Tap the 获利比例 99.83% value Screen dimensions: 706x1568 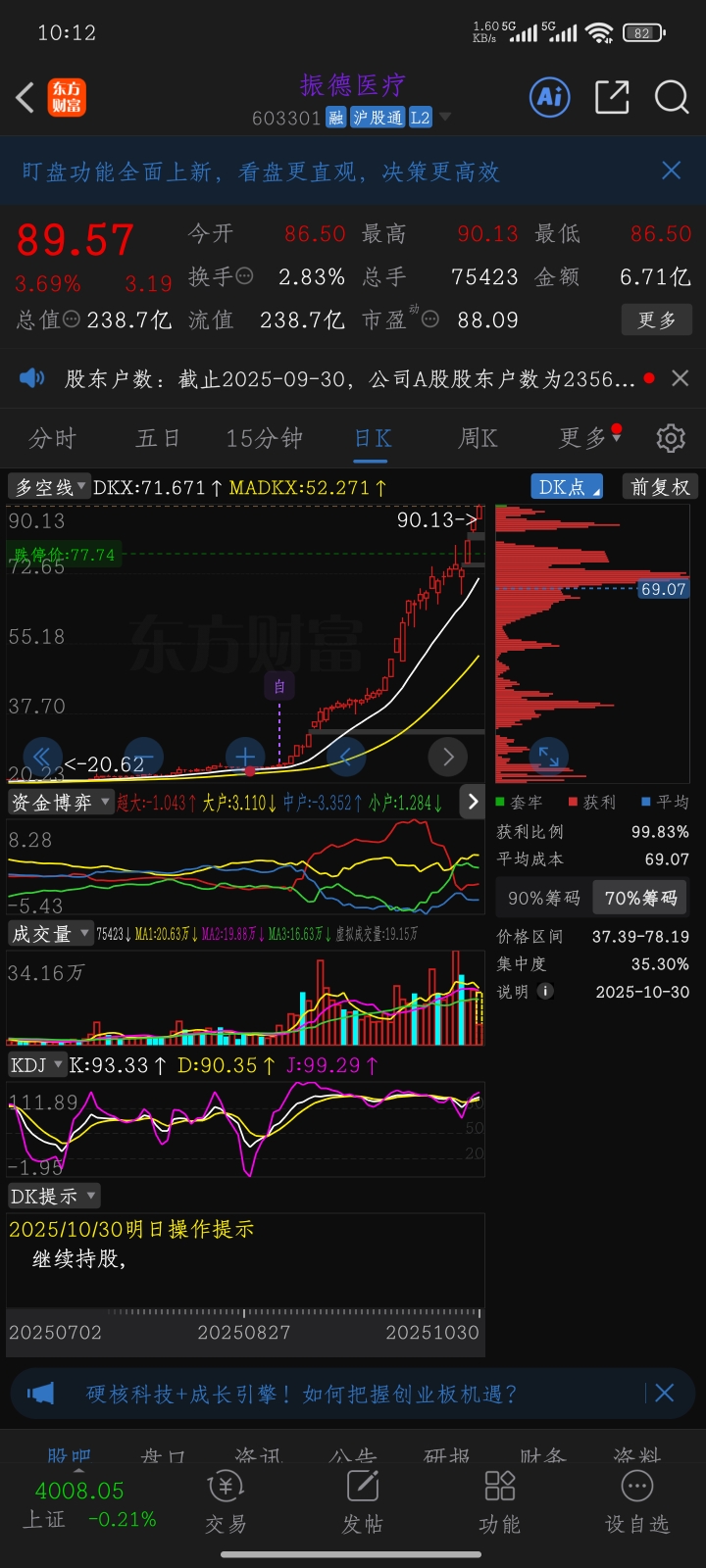click(660, 831)
